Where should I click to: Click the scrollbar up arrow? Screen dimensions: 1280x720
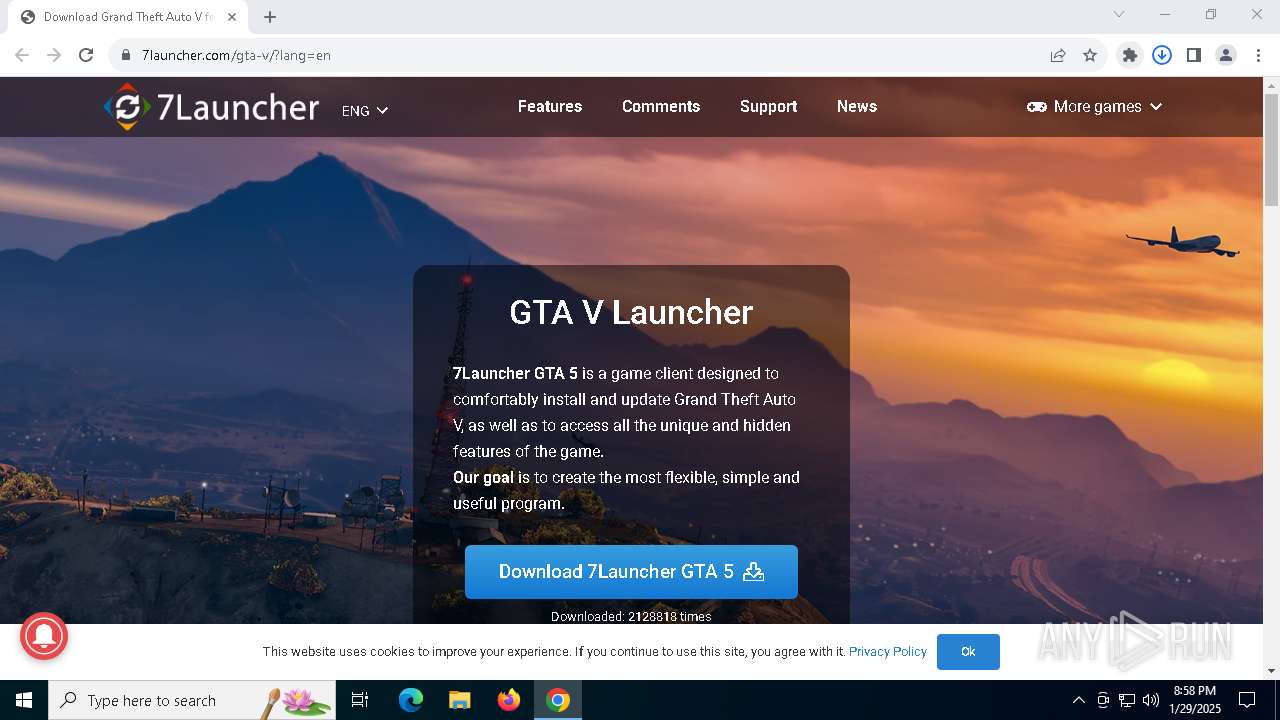(1271, 85)
